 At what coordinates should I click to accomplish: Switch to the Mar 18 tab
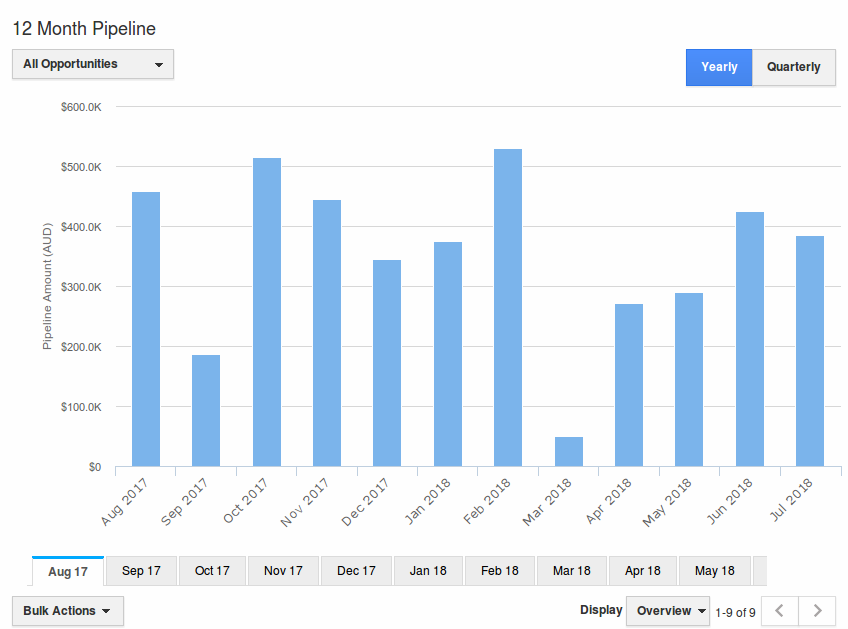(x=571, y=571)
